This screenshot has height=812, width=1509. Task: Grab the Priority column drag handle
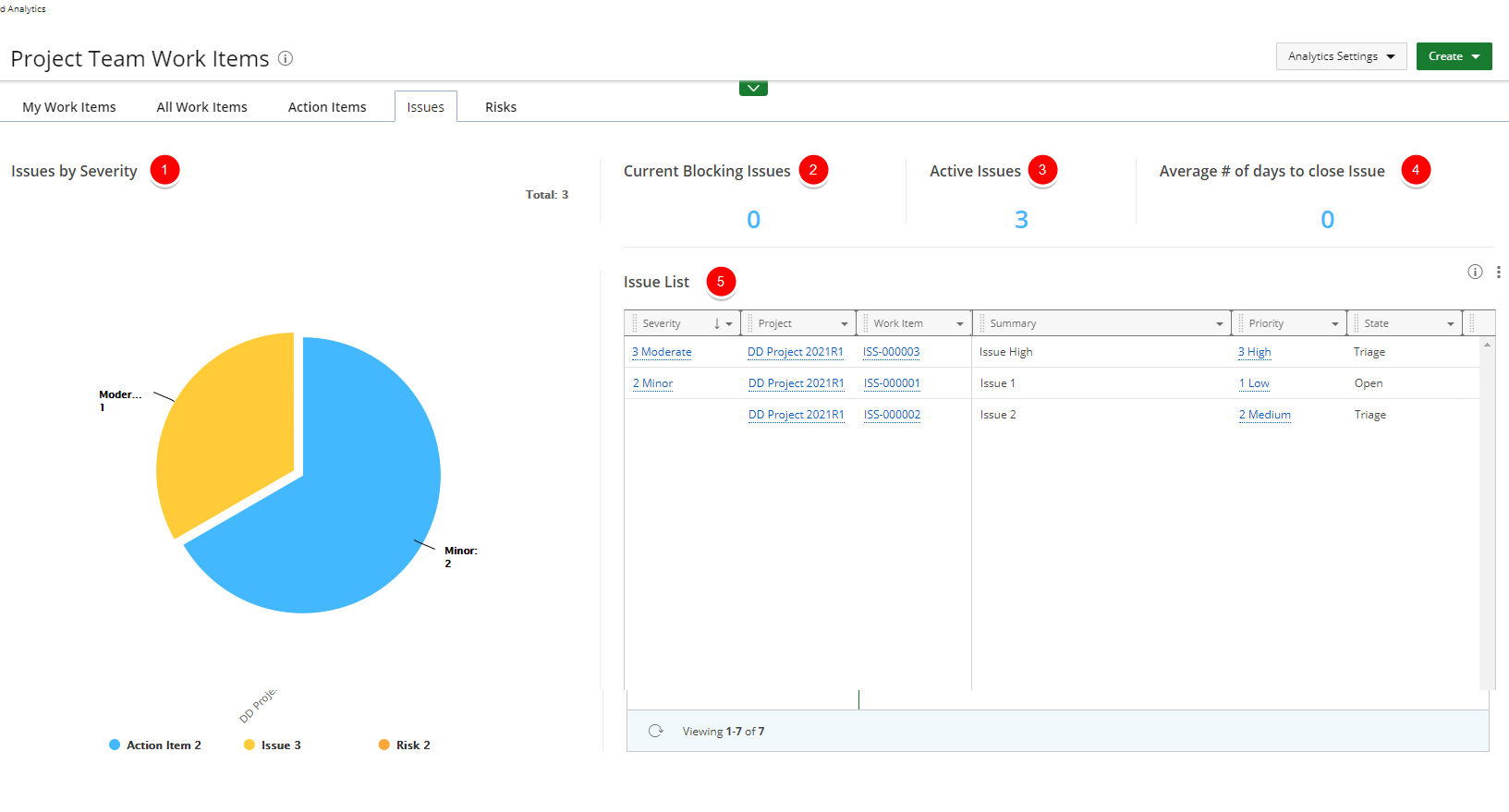point(1240,323)
